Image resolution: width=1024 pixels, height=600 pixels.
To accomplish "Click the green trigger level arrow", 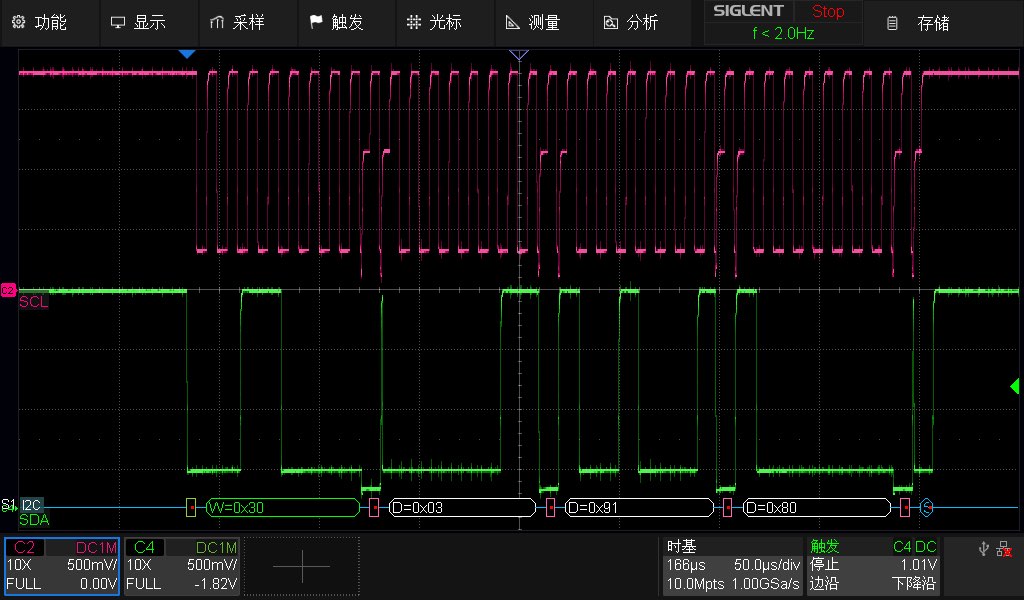I will click(x=1015, y=387).
